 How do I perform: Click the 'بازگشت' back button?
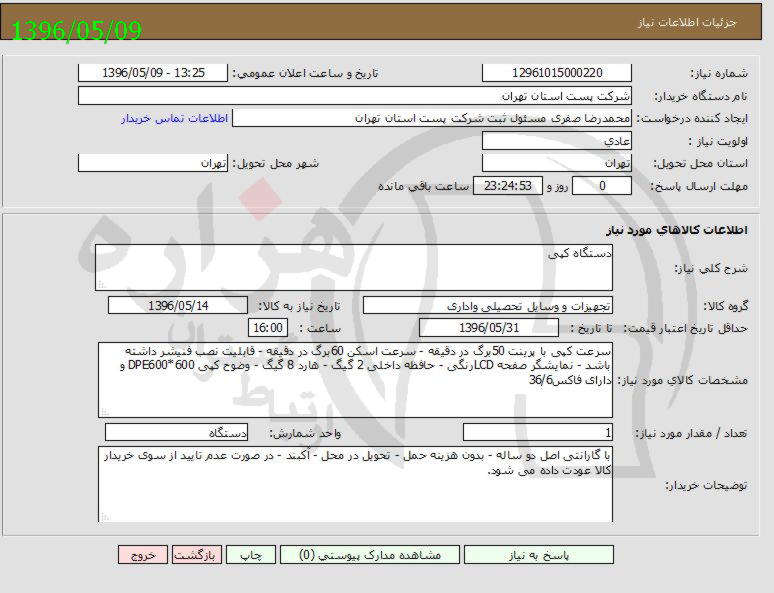[x=195, y=555]
